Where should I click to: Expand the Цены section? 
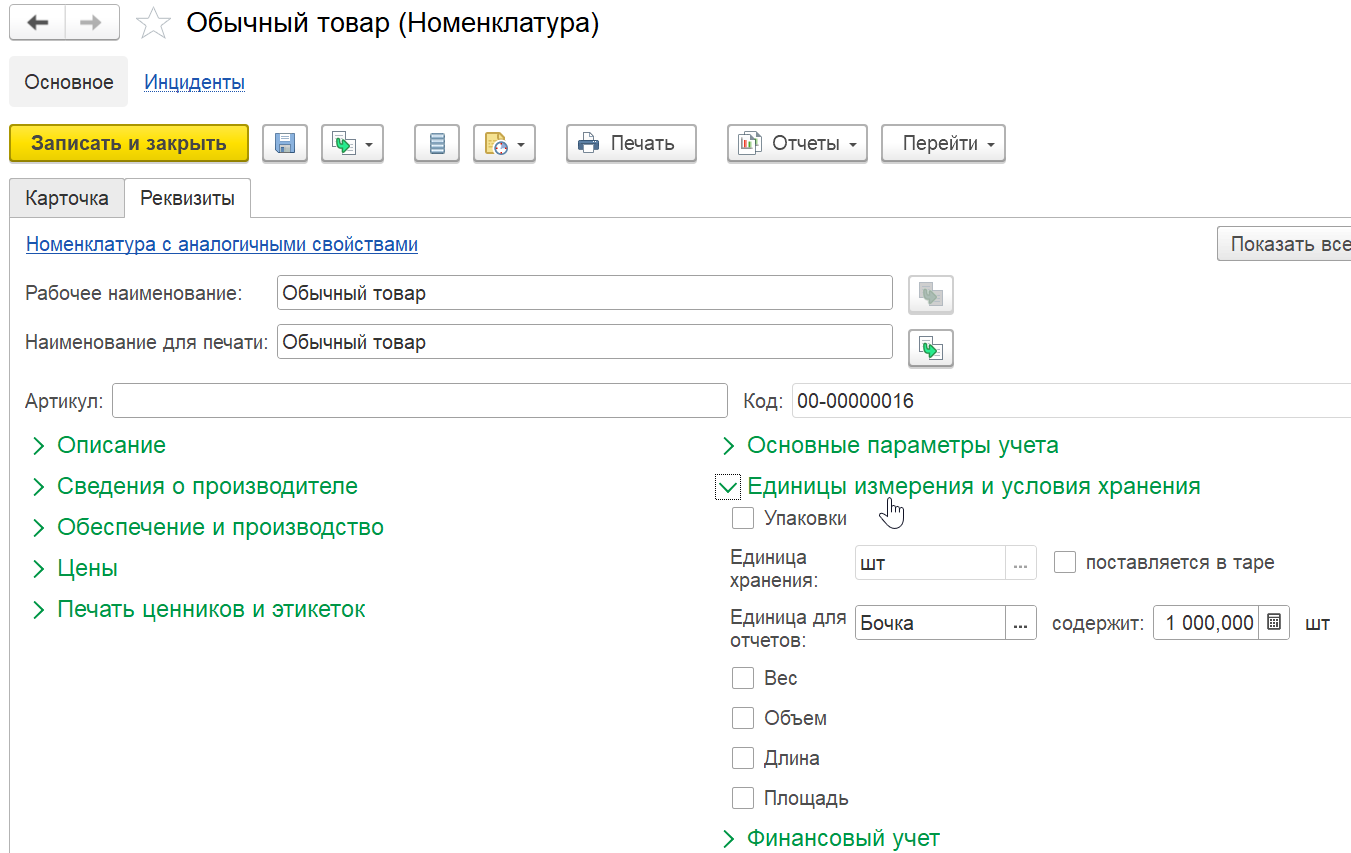click(x=87, y=568)
